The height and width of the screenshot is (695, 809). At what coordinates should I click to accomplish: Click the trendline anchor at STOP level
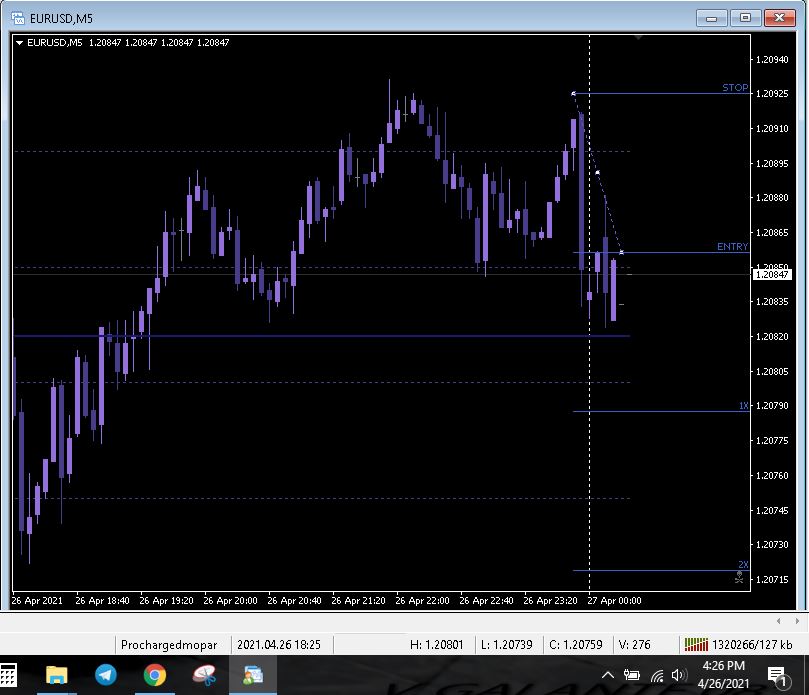point(573,93)
